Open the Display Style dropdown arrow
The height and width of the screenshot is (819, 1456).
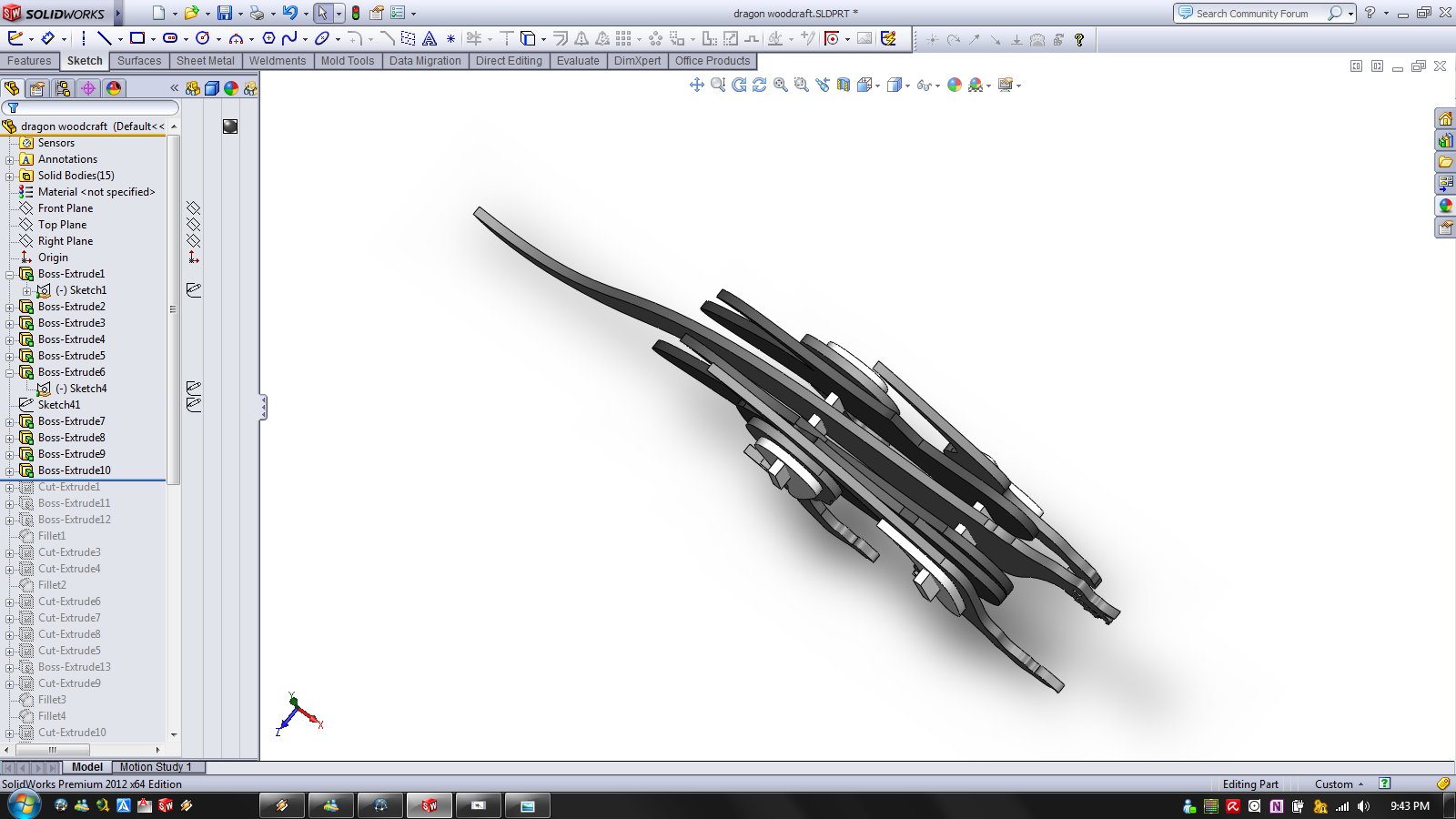tap(908, 86)
